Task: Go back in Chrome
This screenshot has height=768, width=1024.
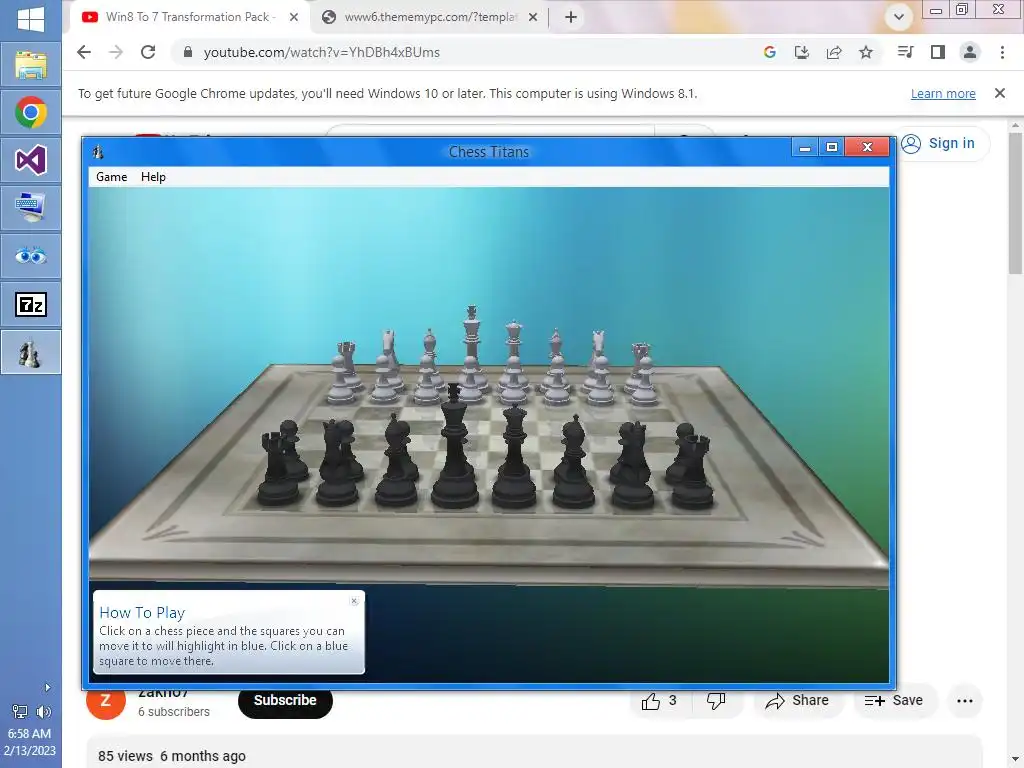Action: pyautogui.click(x=84, y=52)
